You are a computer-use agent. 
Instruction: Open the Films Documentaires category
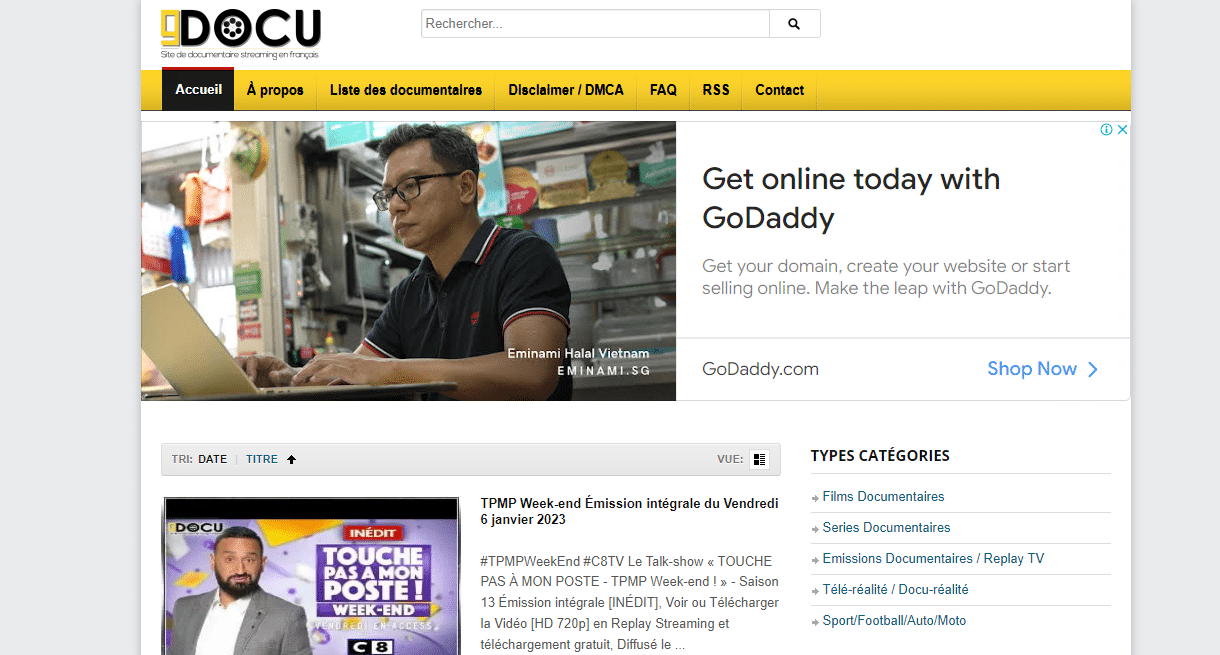(883, 497)
